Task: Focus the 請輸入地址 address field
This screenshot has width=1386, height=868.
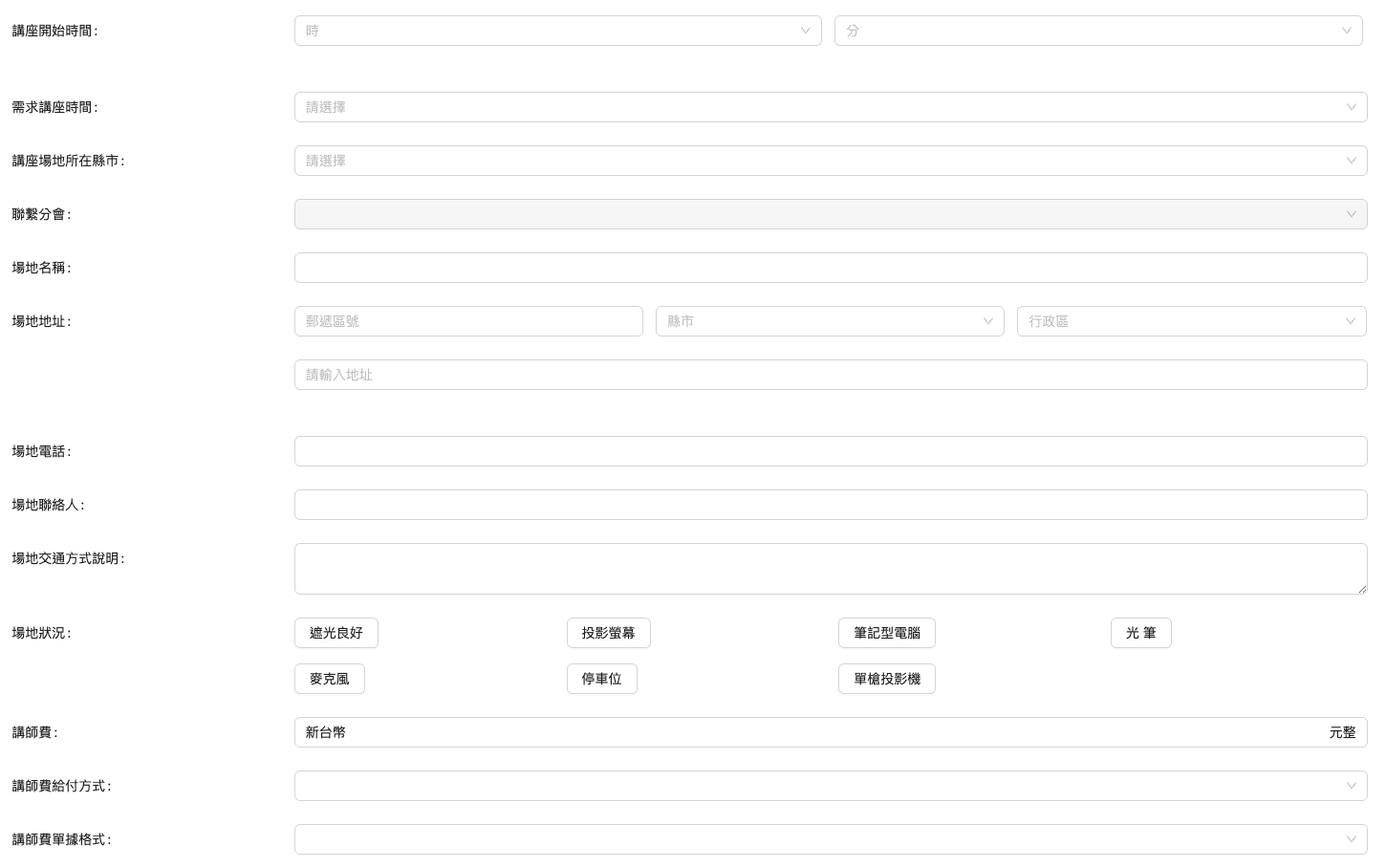Action: [830, 375]
